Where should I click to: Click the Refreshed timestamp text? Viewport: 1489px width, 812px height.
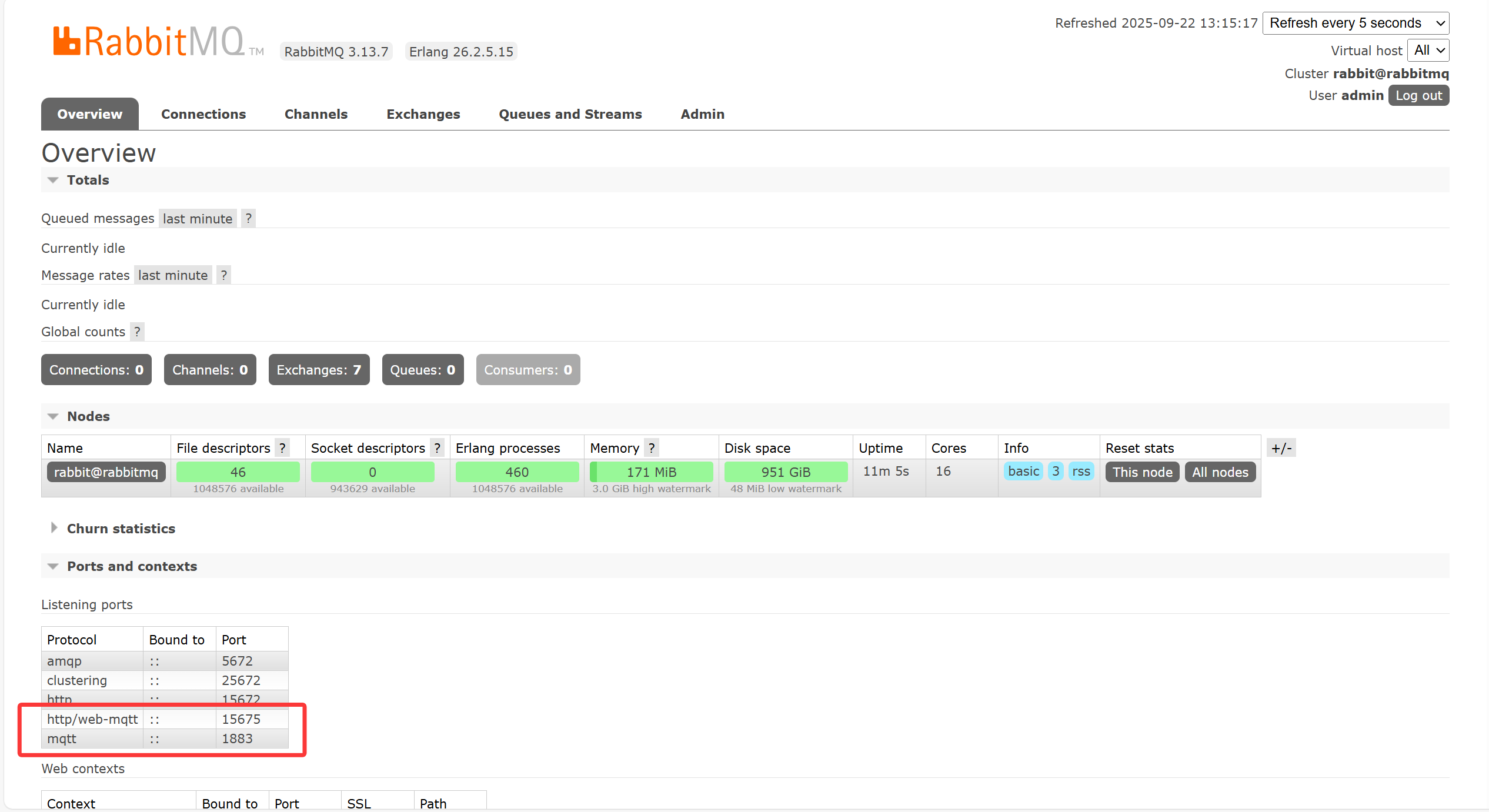click(1156, 23)
